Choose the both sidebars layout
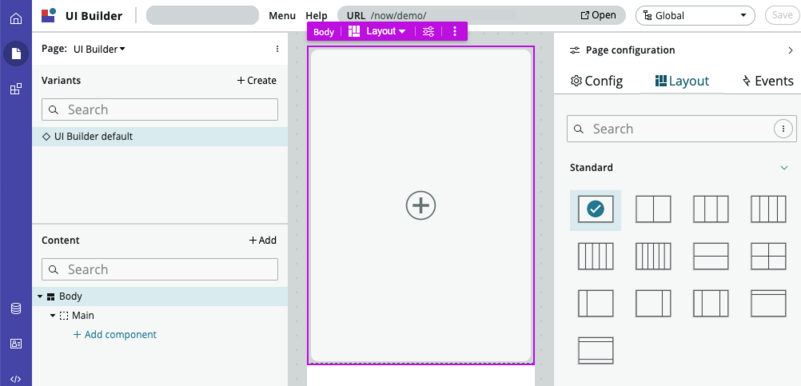 pos(711,303)
